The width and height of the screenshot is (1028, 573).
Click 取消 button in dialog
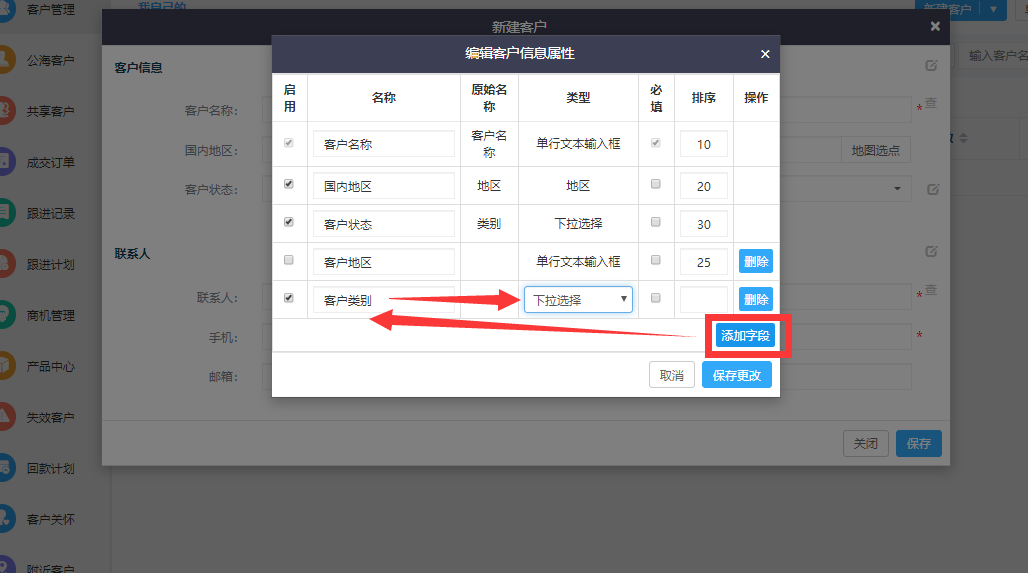coord(672,376)
